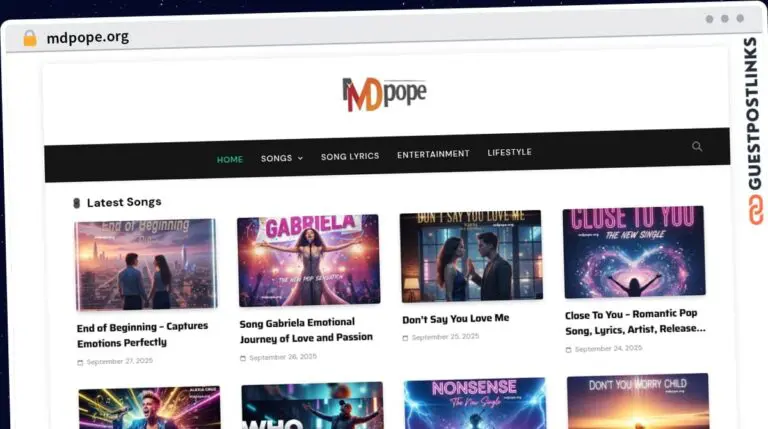Screen dimensions: 768x429
Task: Click the date September 27, 2025
Action: pos(120,361)
